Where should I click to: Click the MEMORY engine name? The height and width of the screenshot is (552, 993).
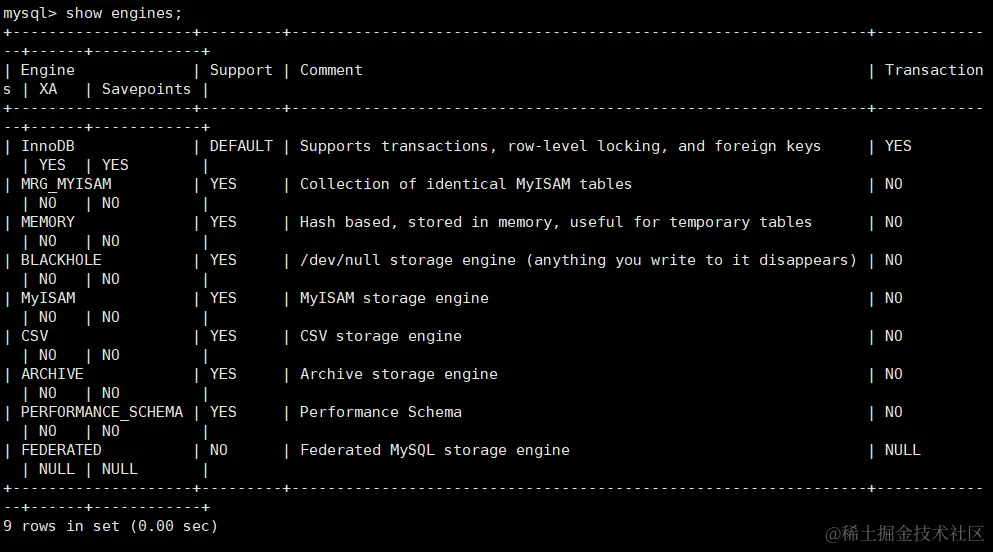47,222
